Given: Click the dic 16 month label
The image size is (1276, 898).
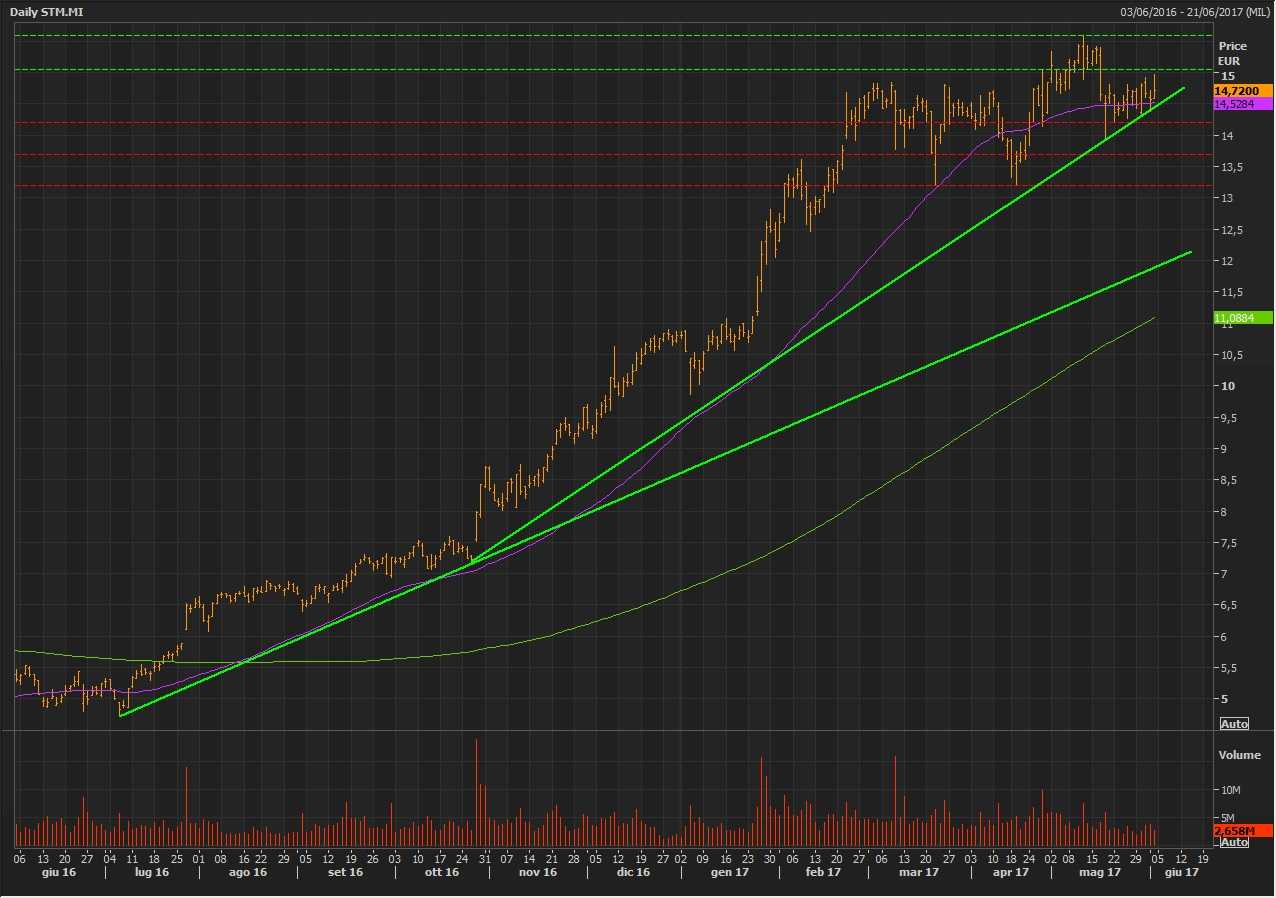Looking at the screenshot, I should tap(633, 873).
